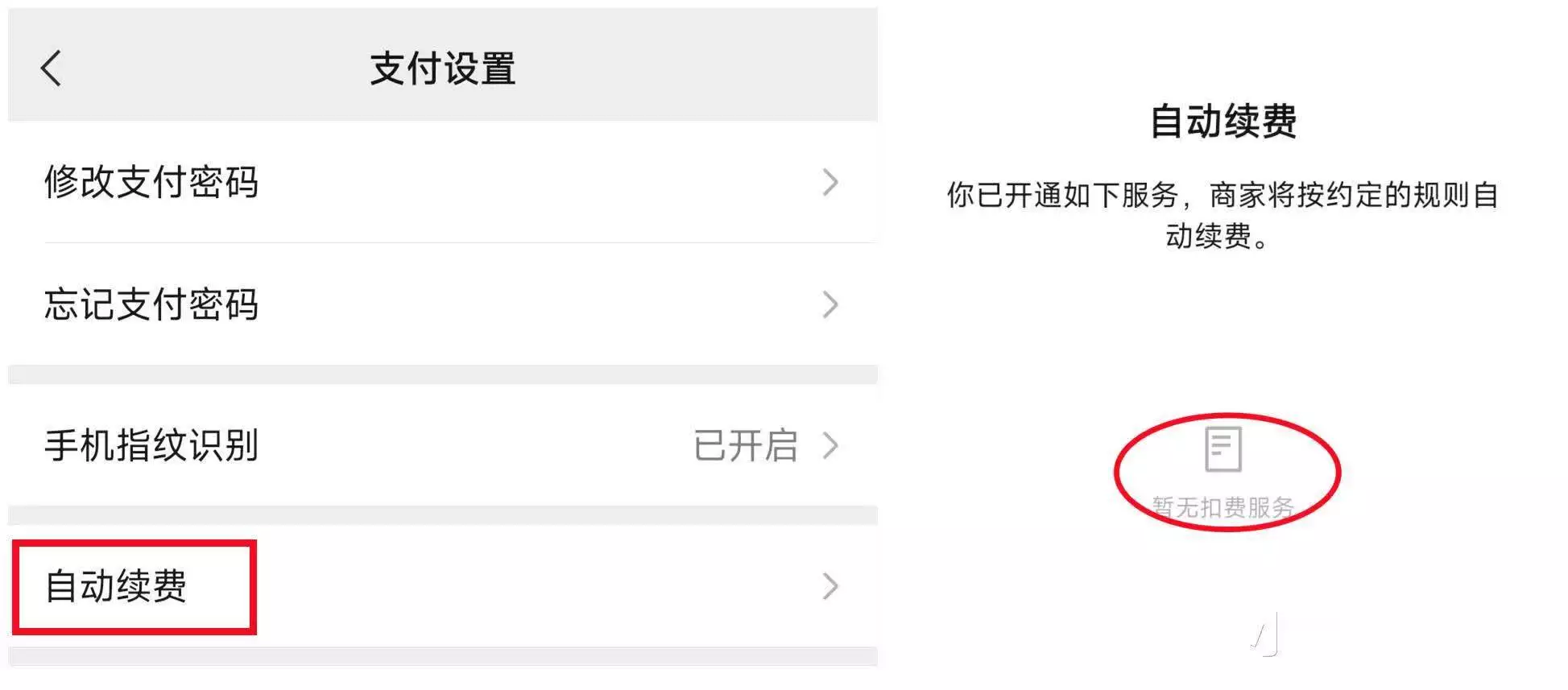Image resolution: width=1568 pixels, height=690 pixels.
Task: Open 手机指纹识别 setting
Action: pyautogui.click(x=443, y=445)
